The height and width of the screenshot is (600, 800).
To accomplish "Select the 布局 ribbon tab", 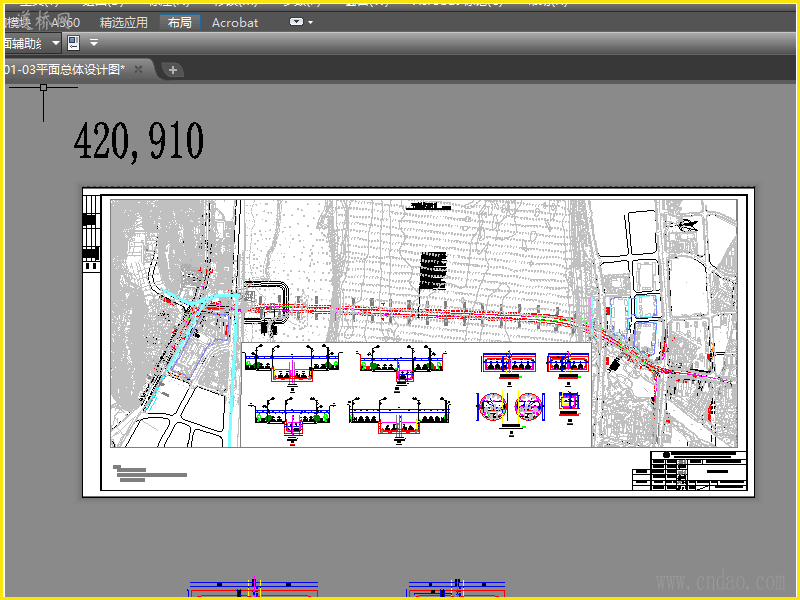I will (x=180, y=23).
